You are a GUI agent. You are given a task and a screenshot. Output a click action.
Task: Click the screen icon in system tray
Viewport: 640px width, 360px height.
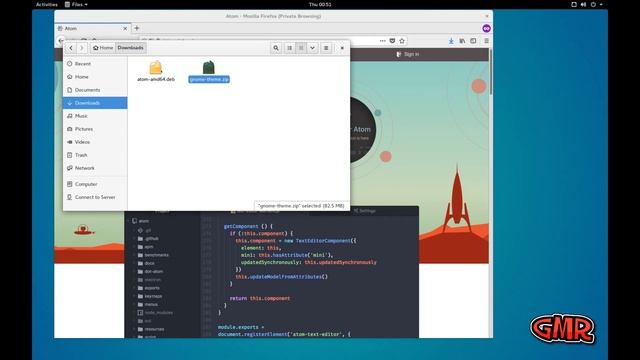(x=573, y=4)
